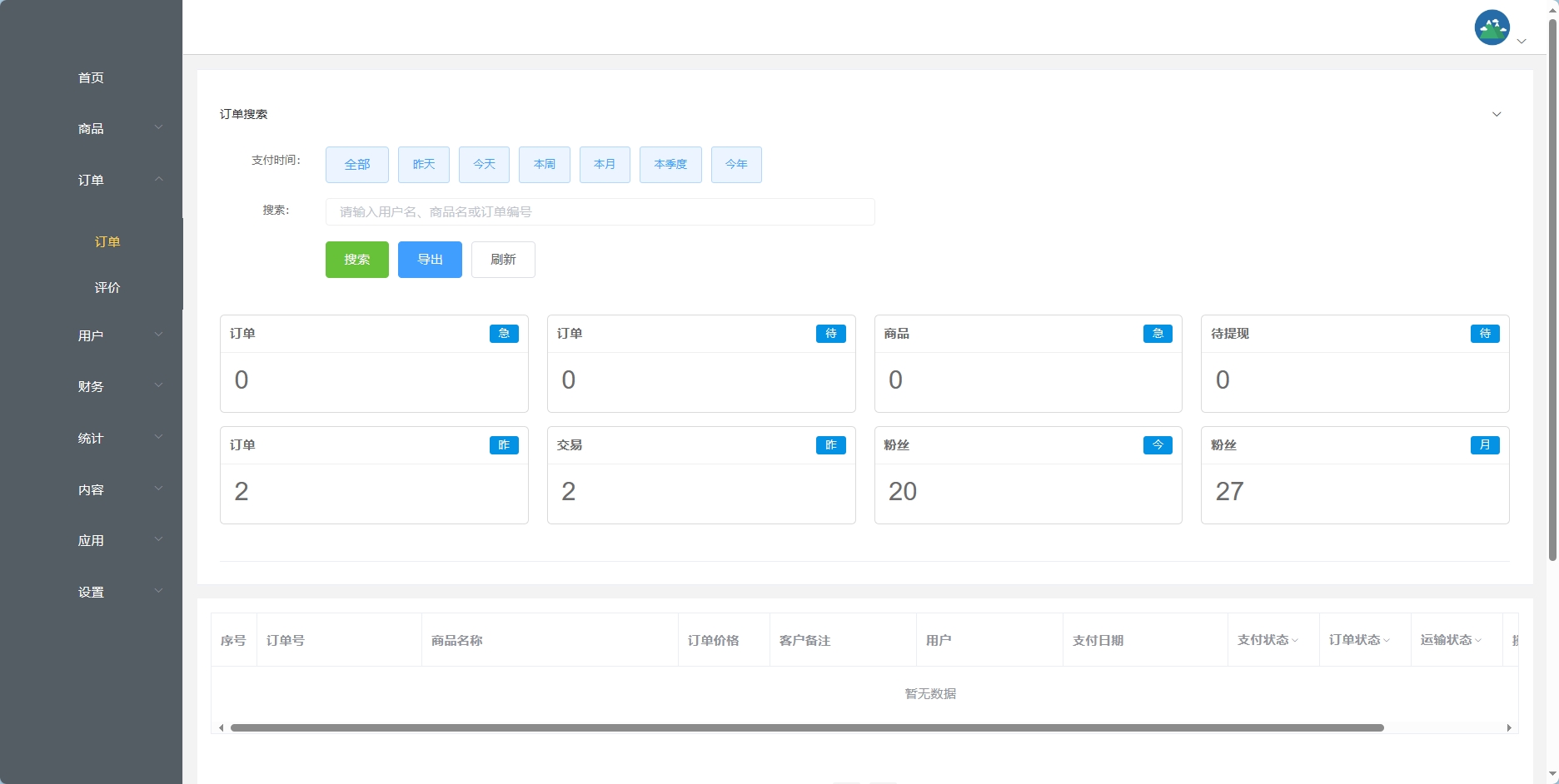Viewport: 1559px width, 784px height.
Task: Click the 月 badge on 粉丝 card
Action: 1485,445
